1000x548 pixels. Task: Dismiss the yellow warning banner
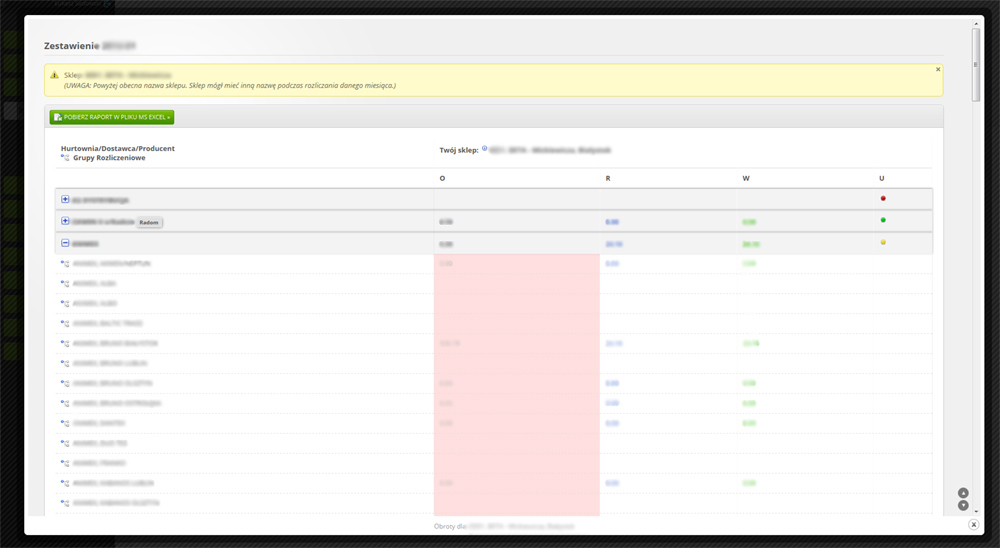pyautogui.click(x=937, y=70)
